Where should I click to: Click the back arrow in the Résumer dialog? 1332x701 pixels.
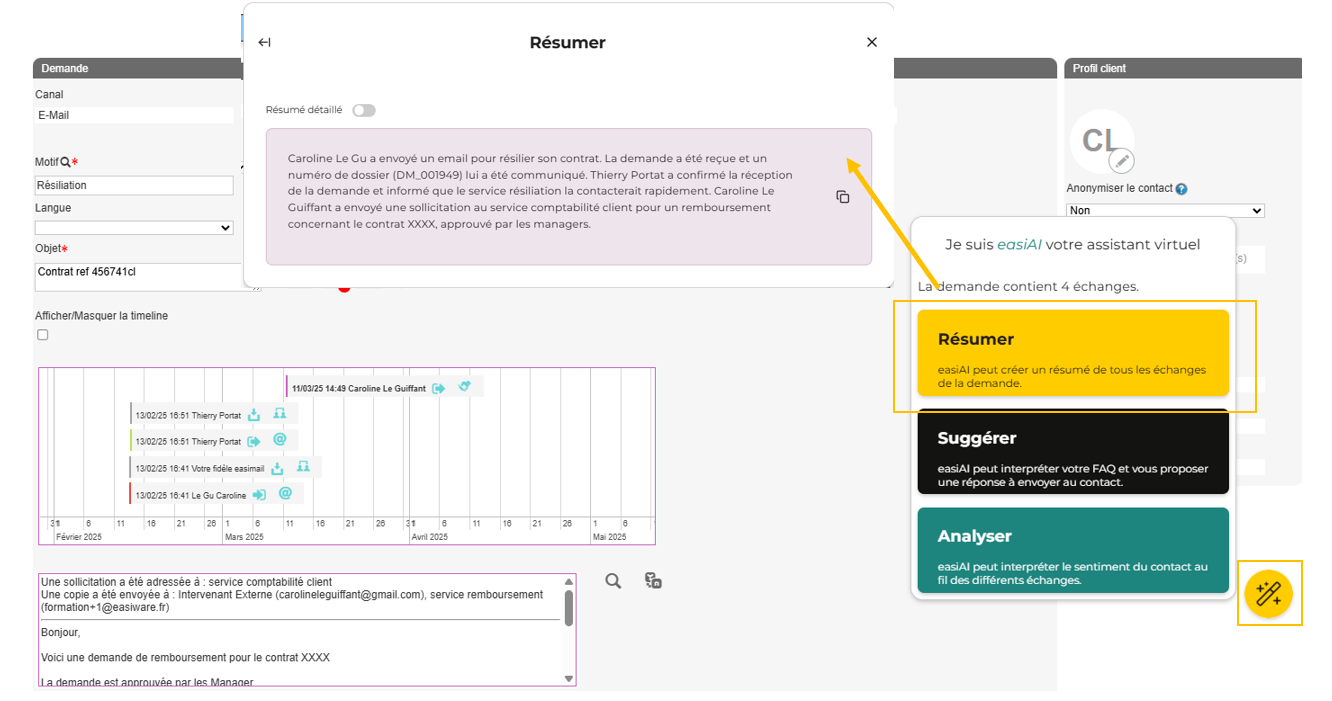click(x=264, y=42)
